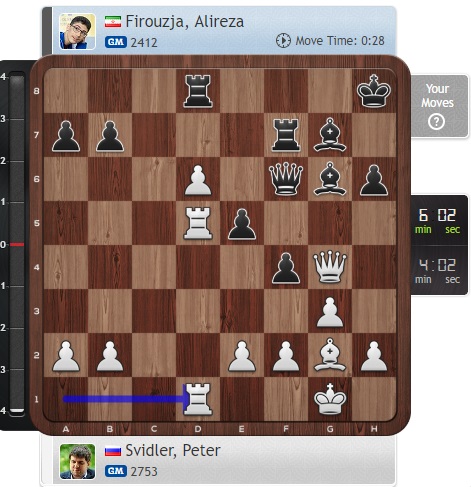
Task: Open Peter Svidler's profile photo
Action: tap(77, 461)
